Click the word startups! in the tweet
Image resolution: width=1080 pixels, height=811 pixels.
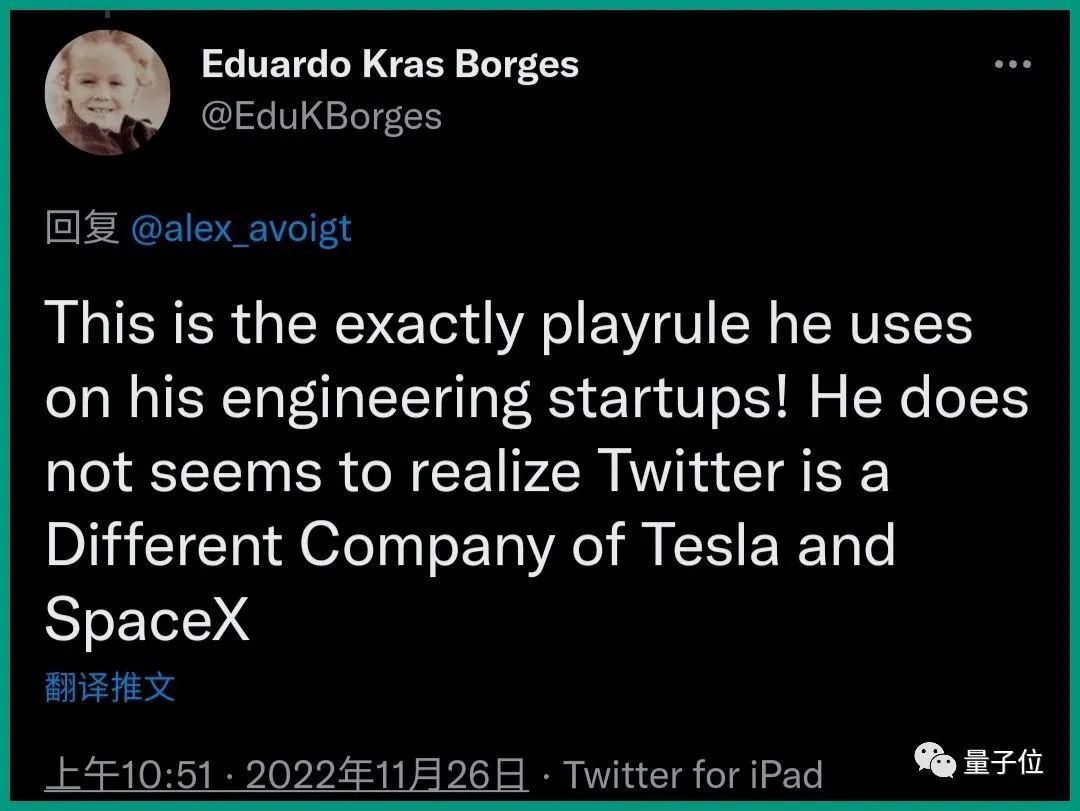(669, 398)
